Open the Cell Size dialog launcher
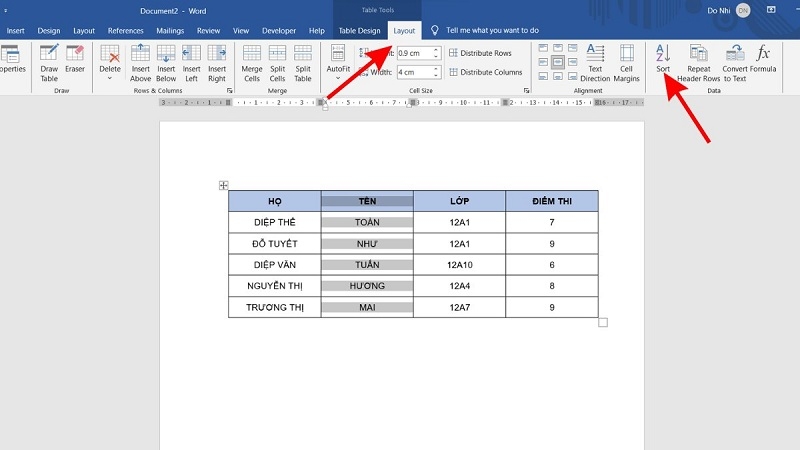 tap(526, 90)
